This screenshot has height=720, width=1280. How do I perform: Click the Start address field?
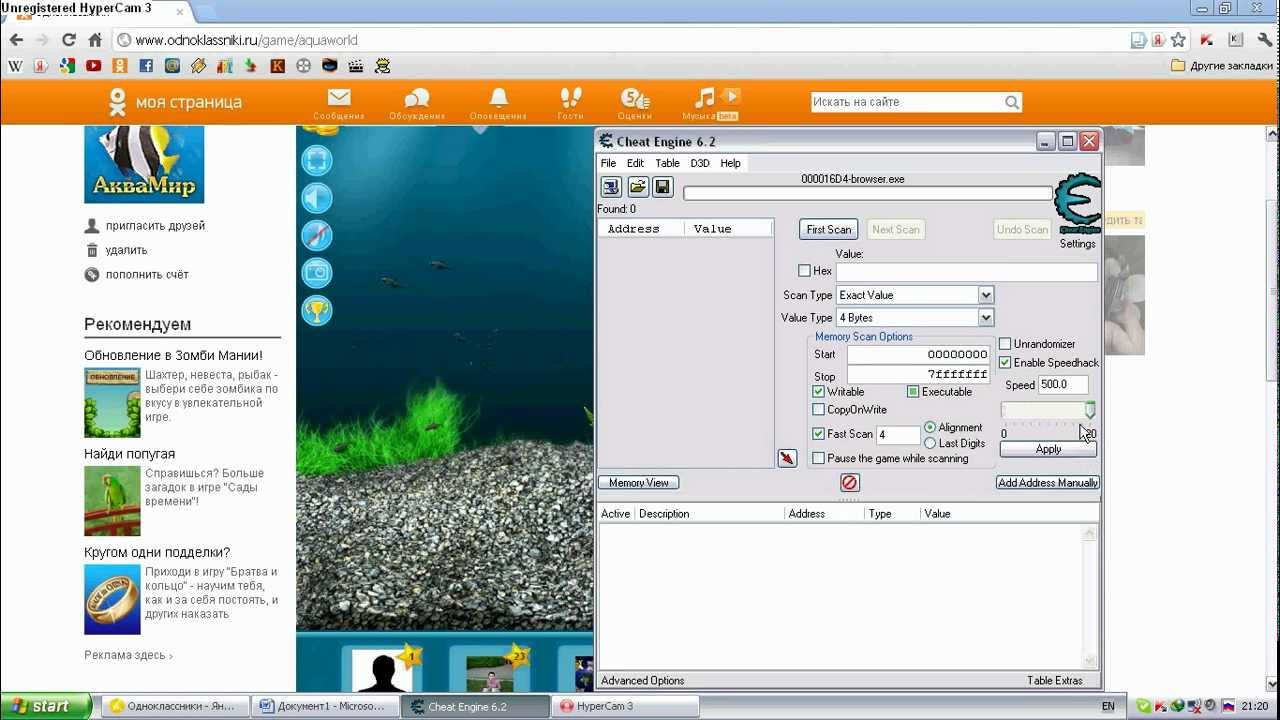tap(919, 355)
